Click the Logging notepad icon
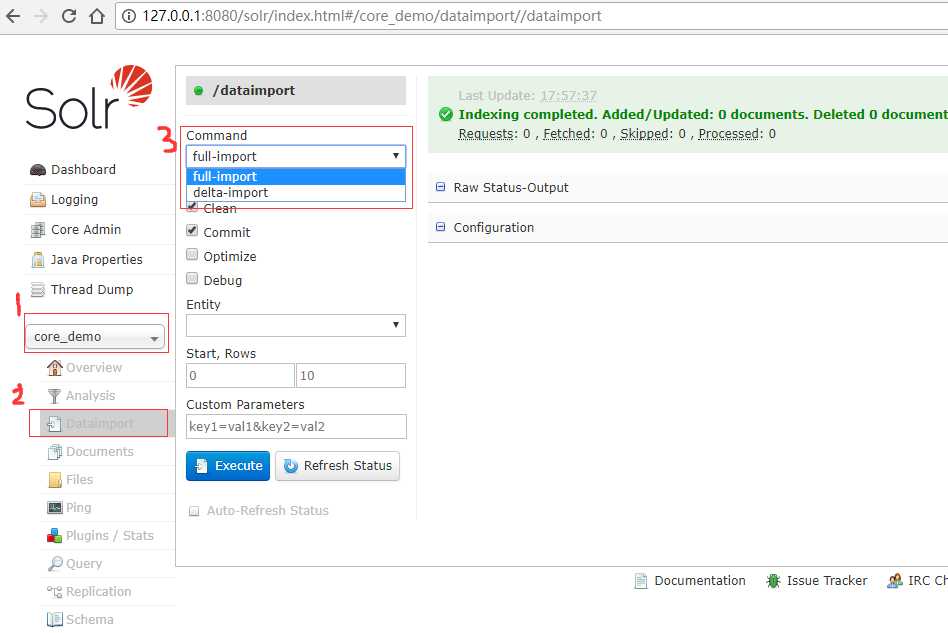Screen dimensions: 948x633 click(x=37, y=200)
